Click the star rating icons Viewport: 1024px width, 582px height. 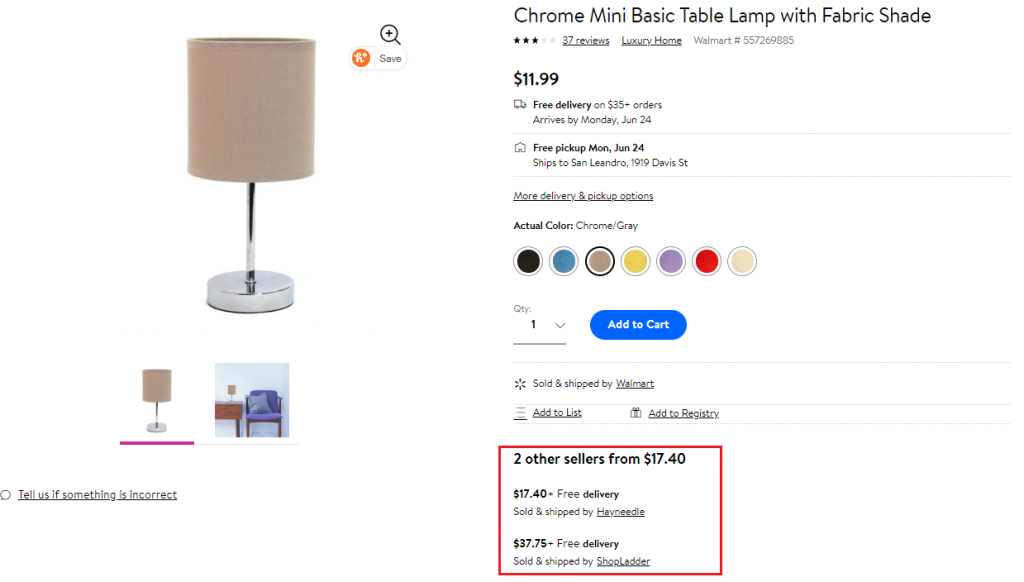[x=534, y=41]
